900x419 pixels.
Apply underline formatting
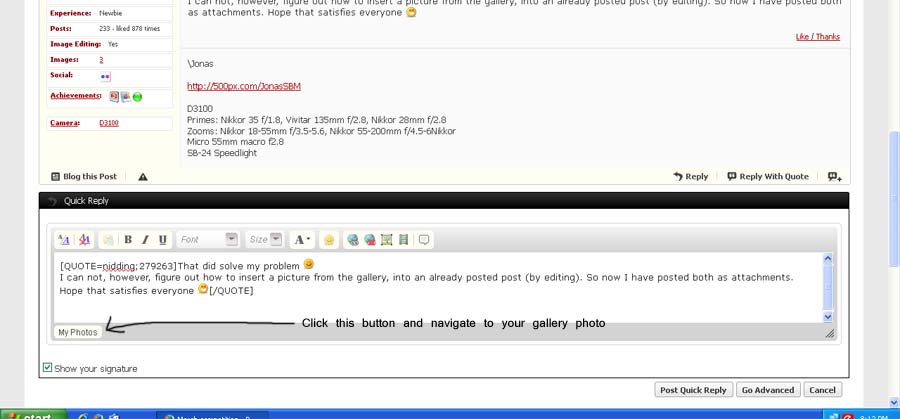click(163, 240)
